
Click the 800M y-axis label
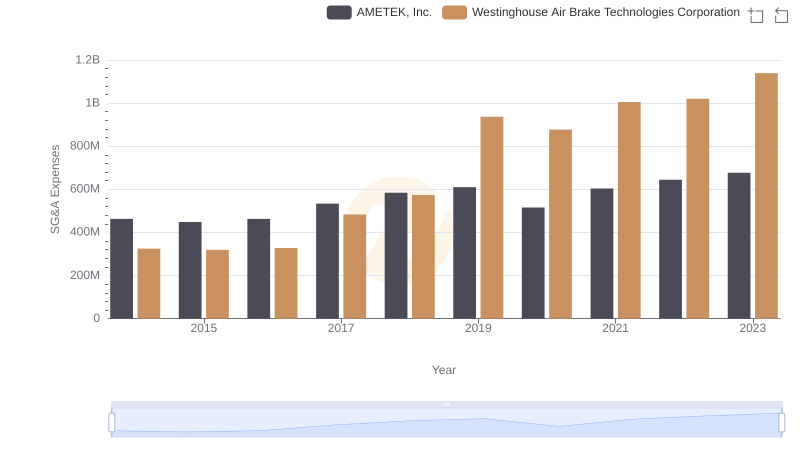pos(85,146)
